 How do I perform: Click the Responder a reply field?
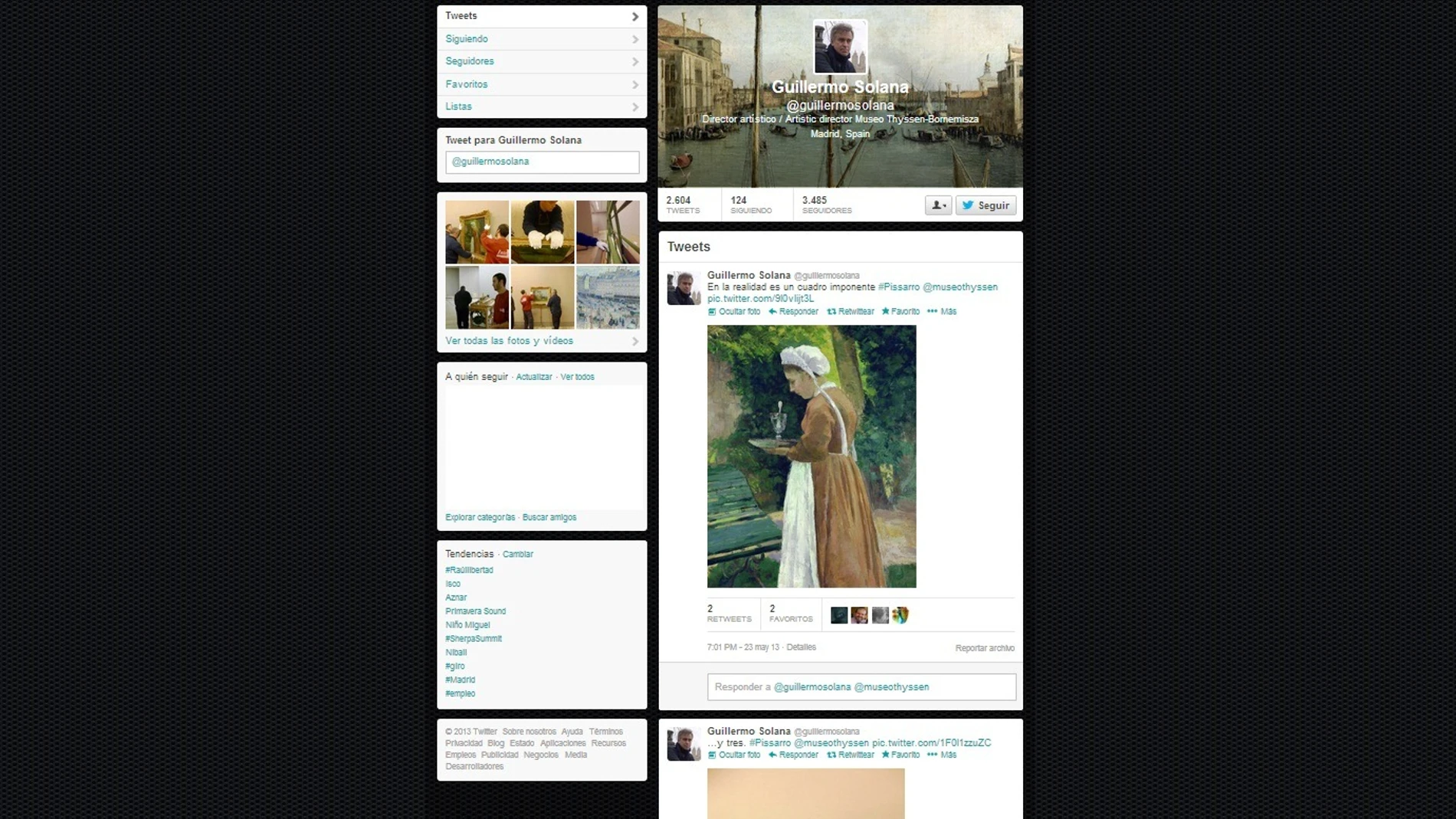pyautogui.click(x=861, y=687)
